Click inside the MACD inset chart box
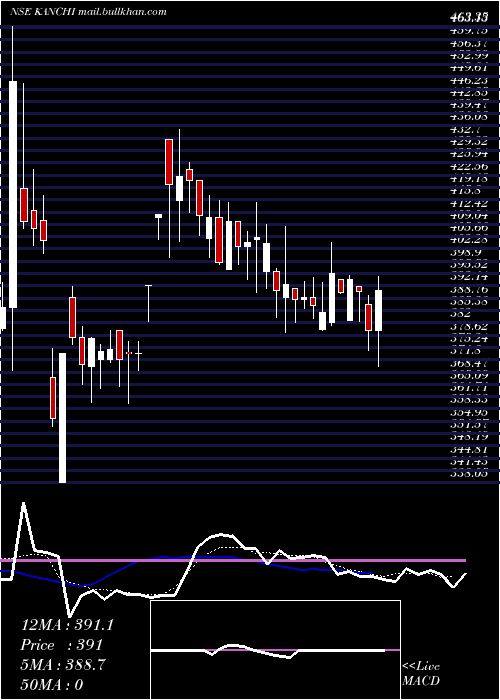The height and width of the screenshot is (700, 500). 275,650
